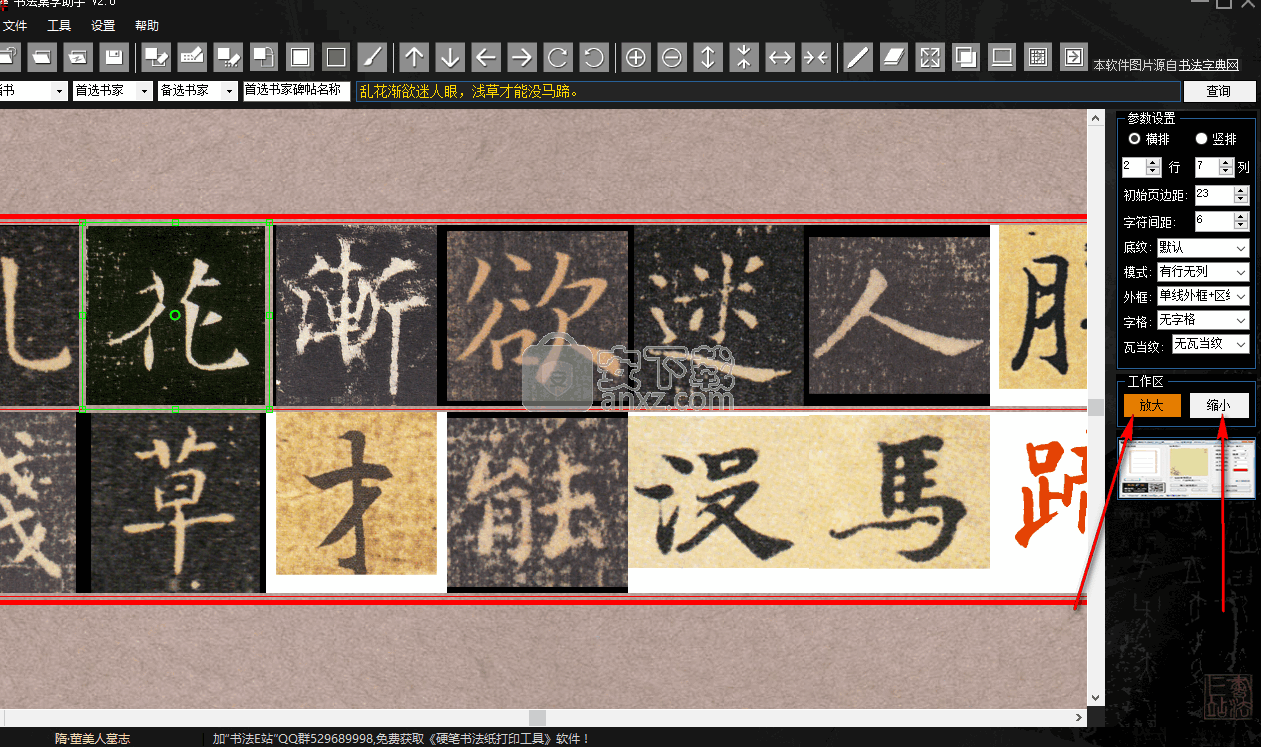Open the 设置 menu

[103, 26]
